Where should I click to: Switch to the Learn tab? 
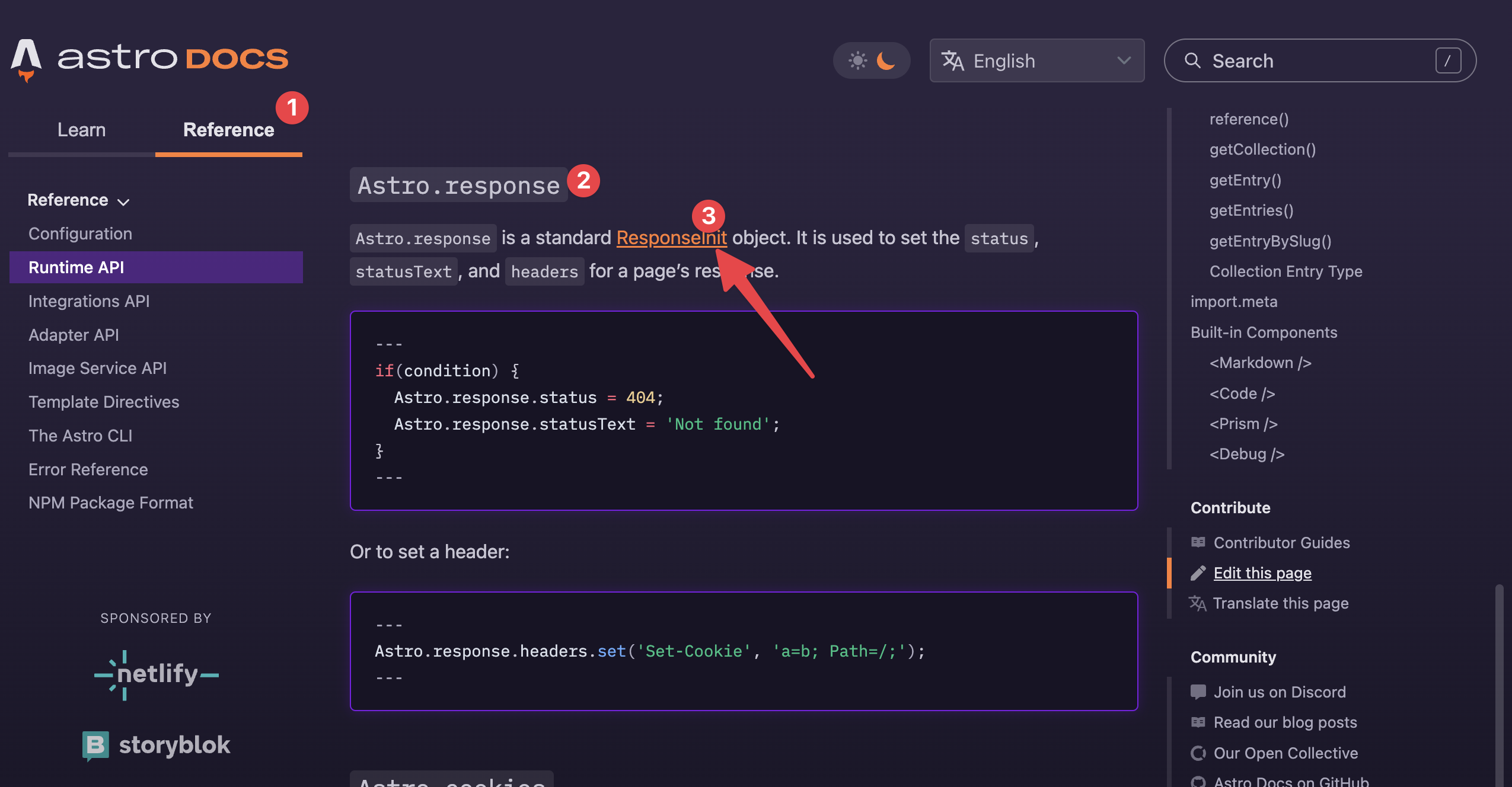coord(81,129)
